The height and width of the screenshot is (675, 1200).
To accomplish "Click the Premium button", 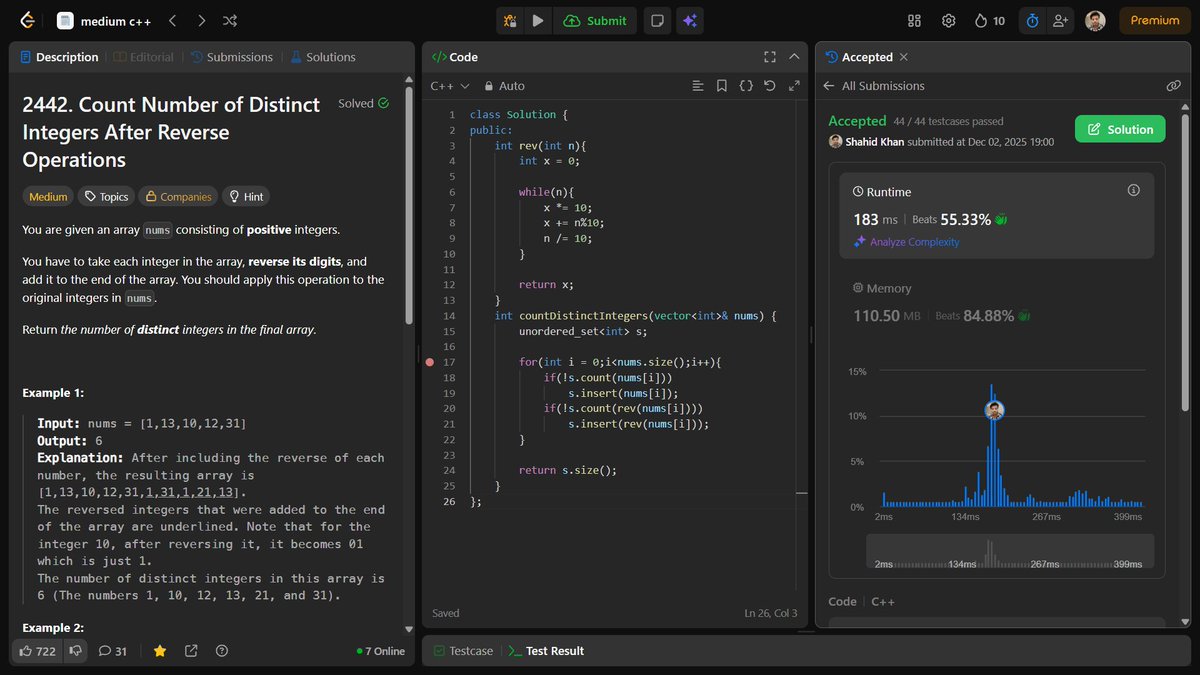I will 1155,20.
